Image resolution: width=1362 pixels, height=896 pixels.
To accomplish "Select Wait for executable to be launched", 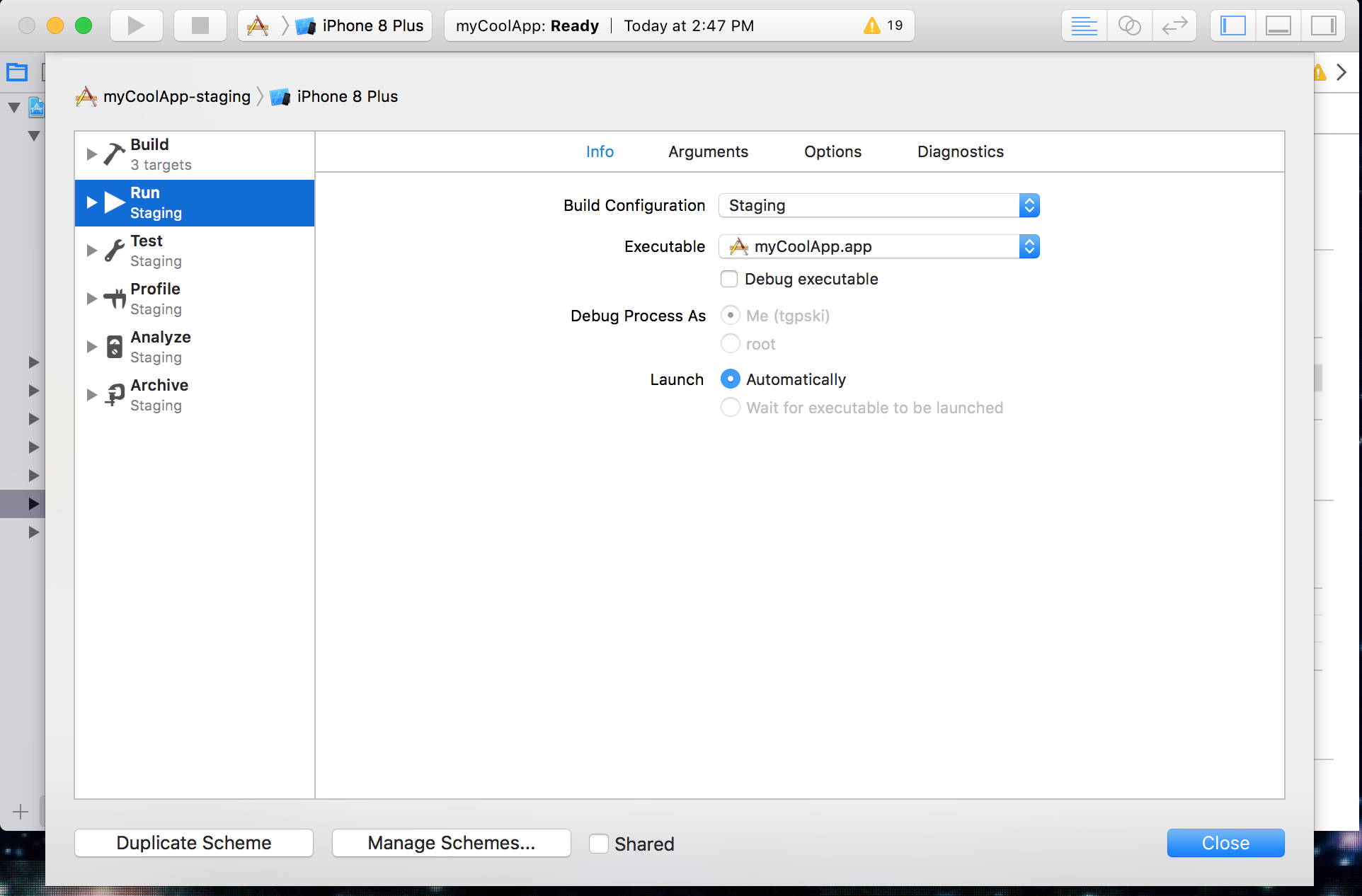I will tap(730, 408).
